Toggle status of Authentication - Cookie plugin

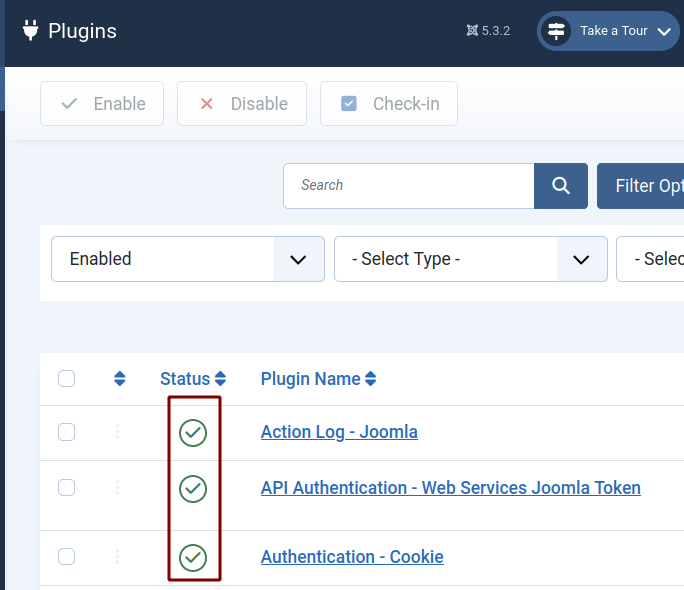click(193, 558)
